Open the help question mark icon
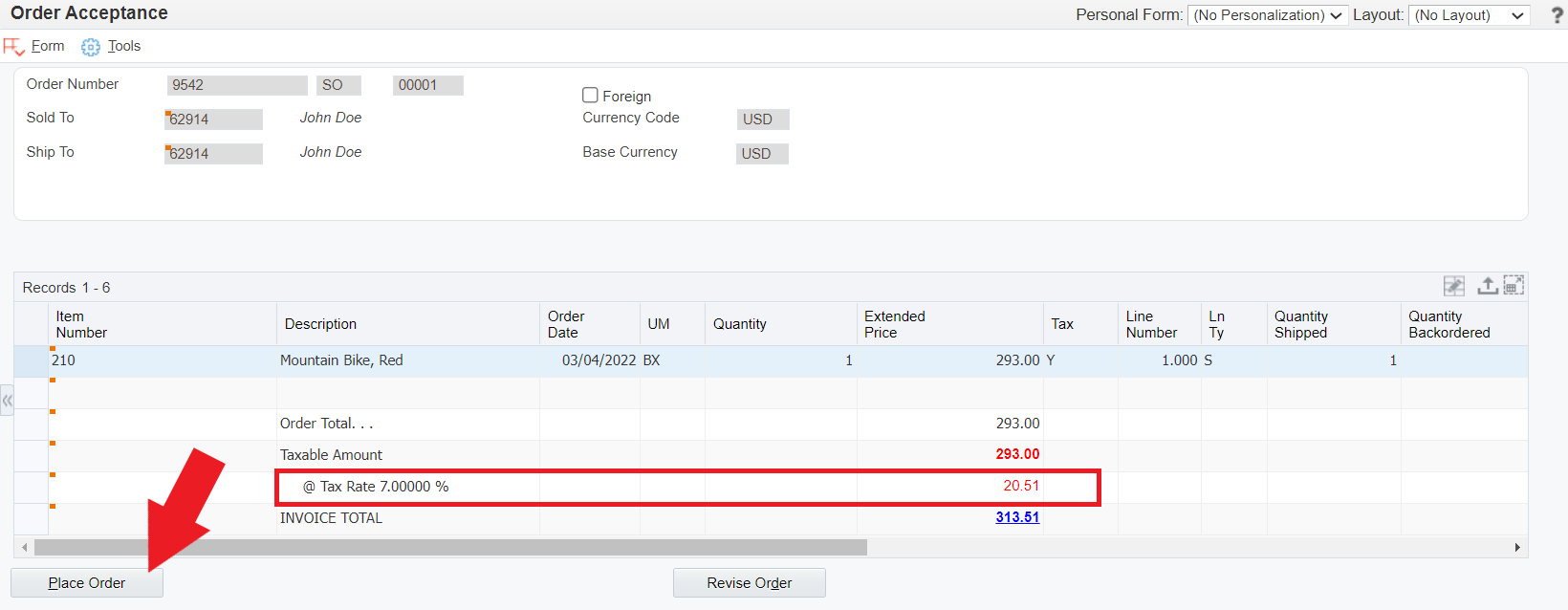Image resolution: width=1568 pixels, height=610 pixels. click(1557, 15)
